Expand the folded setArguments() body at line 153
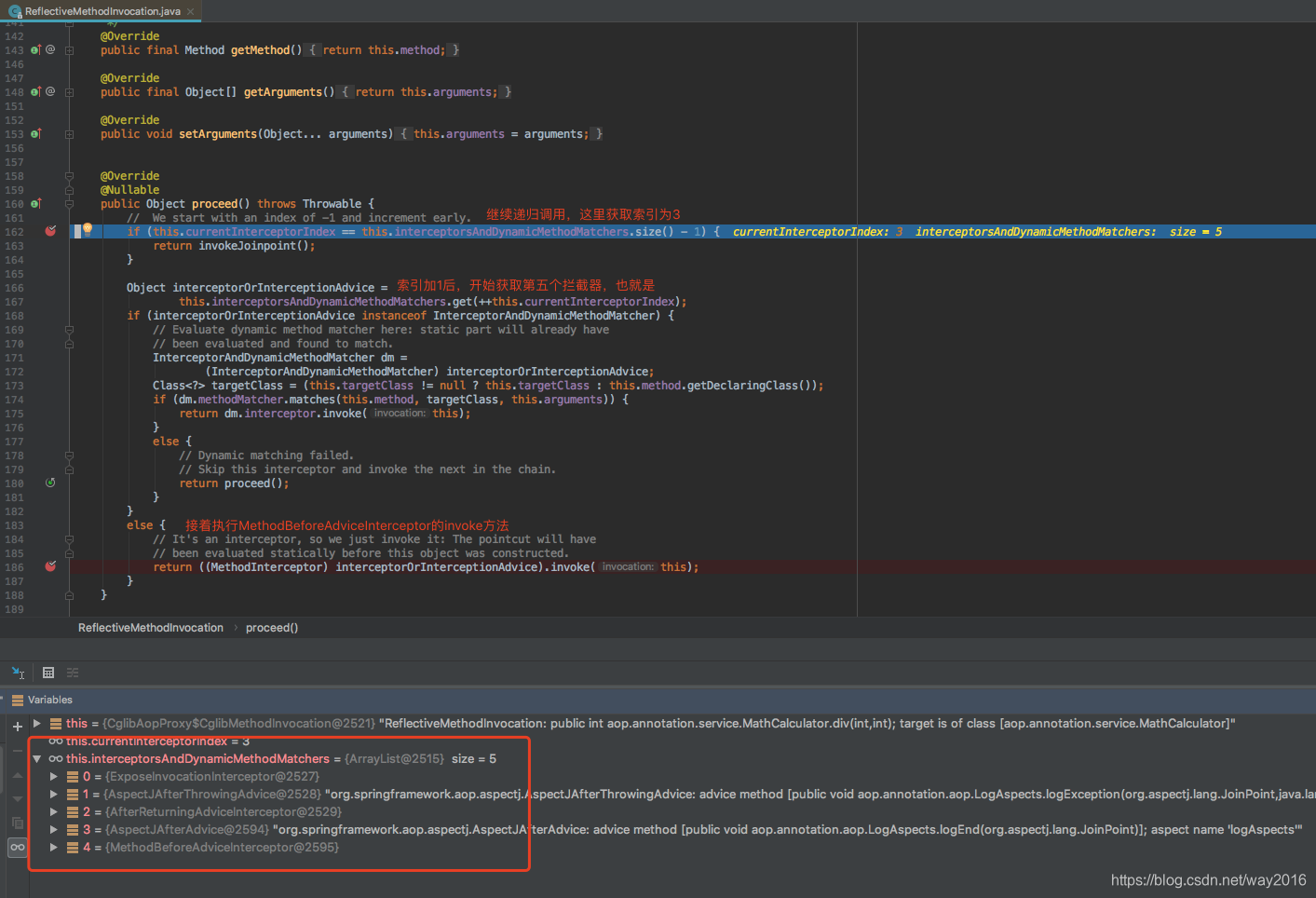Screen dimensions: 1316x898 click(x=70, y=134)
